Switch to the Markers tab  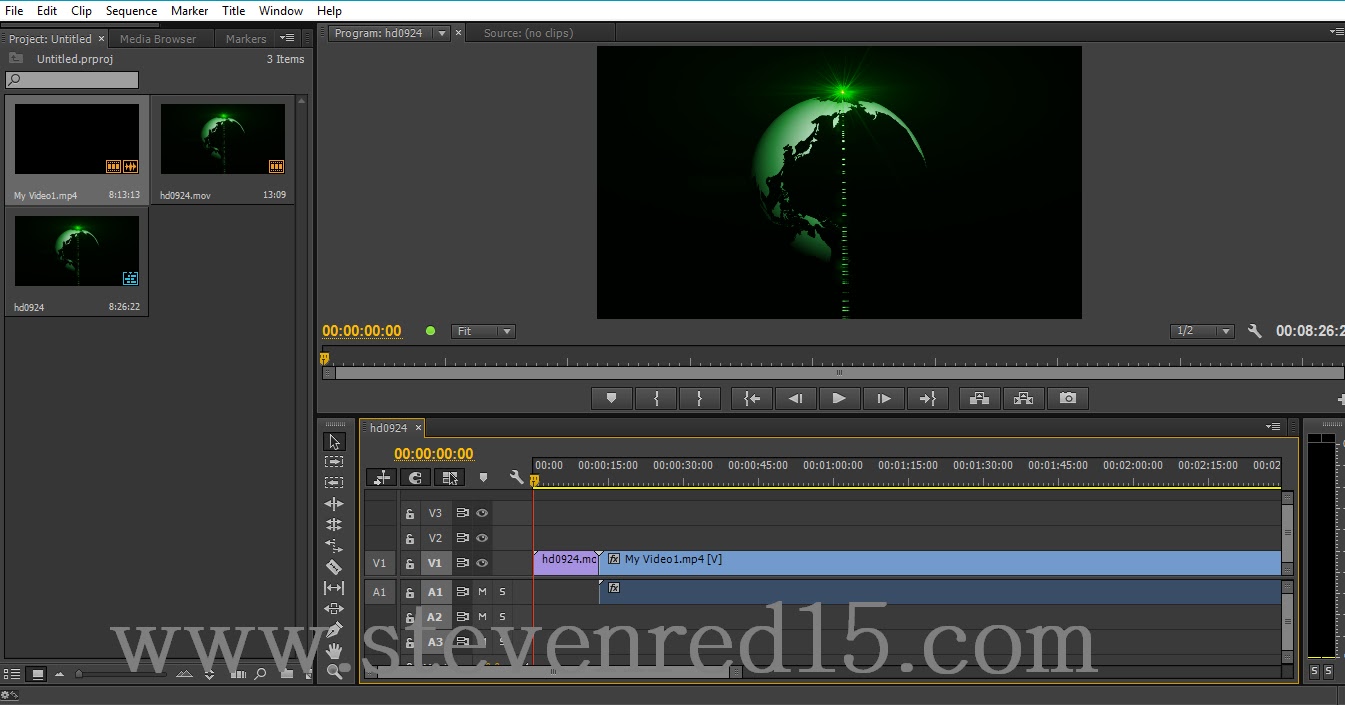246,39
